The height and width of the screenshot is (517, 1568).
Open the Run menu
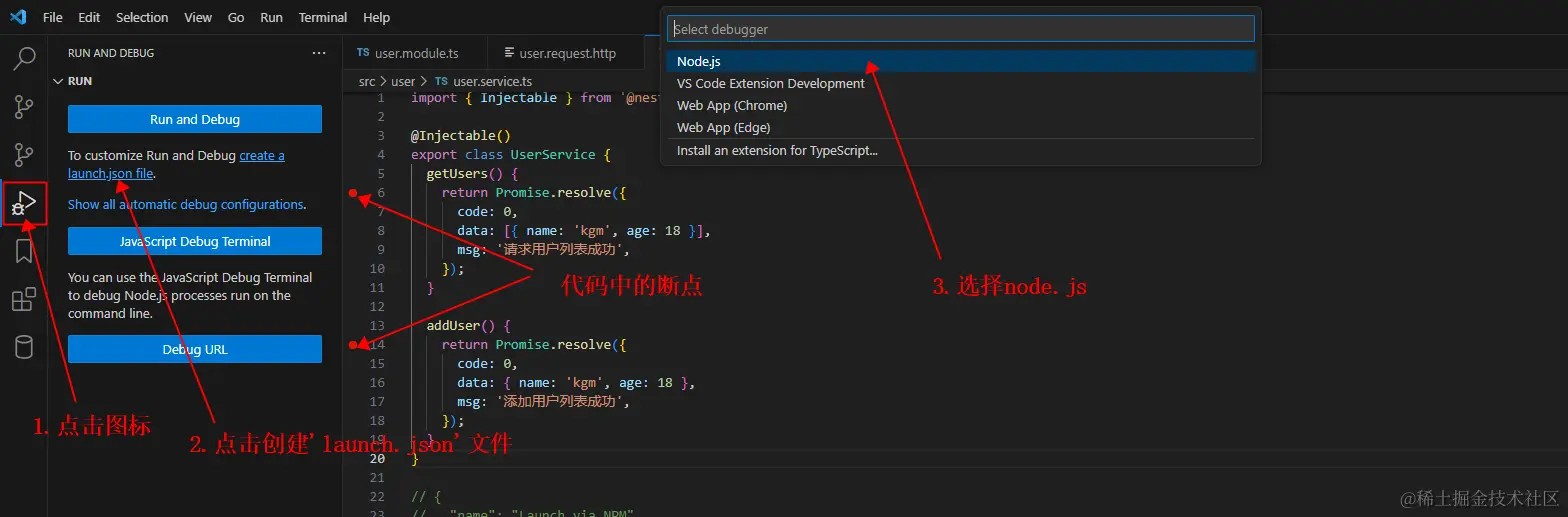pos(271,17)
